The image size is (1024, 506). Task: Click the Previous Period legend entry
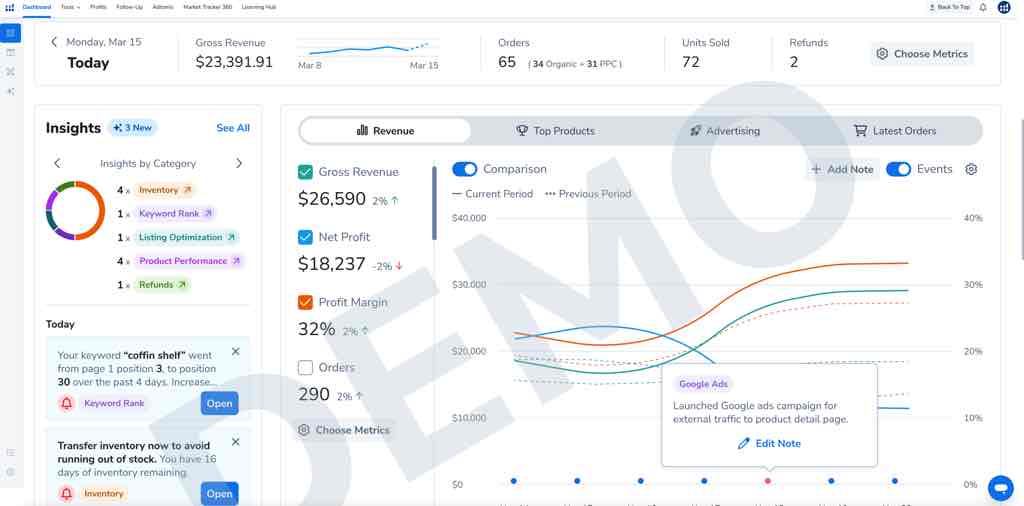click(x=588, y=194)
